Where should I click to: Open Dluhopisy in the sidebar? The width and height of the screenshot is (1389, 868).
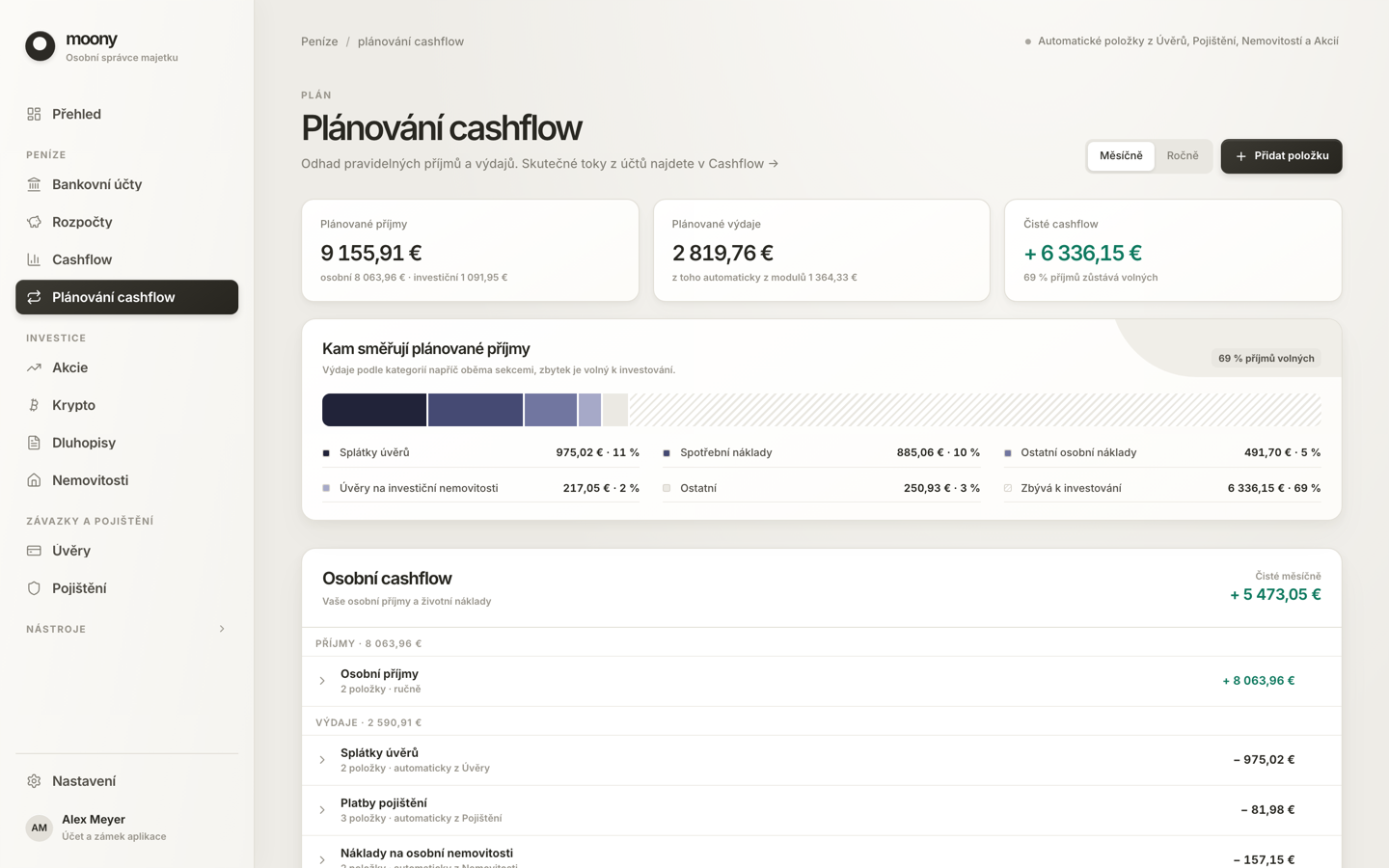coord(126,443)
